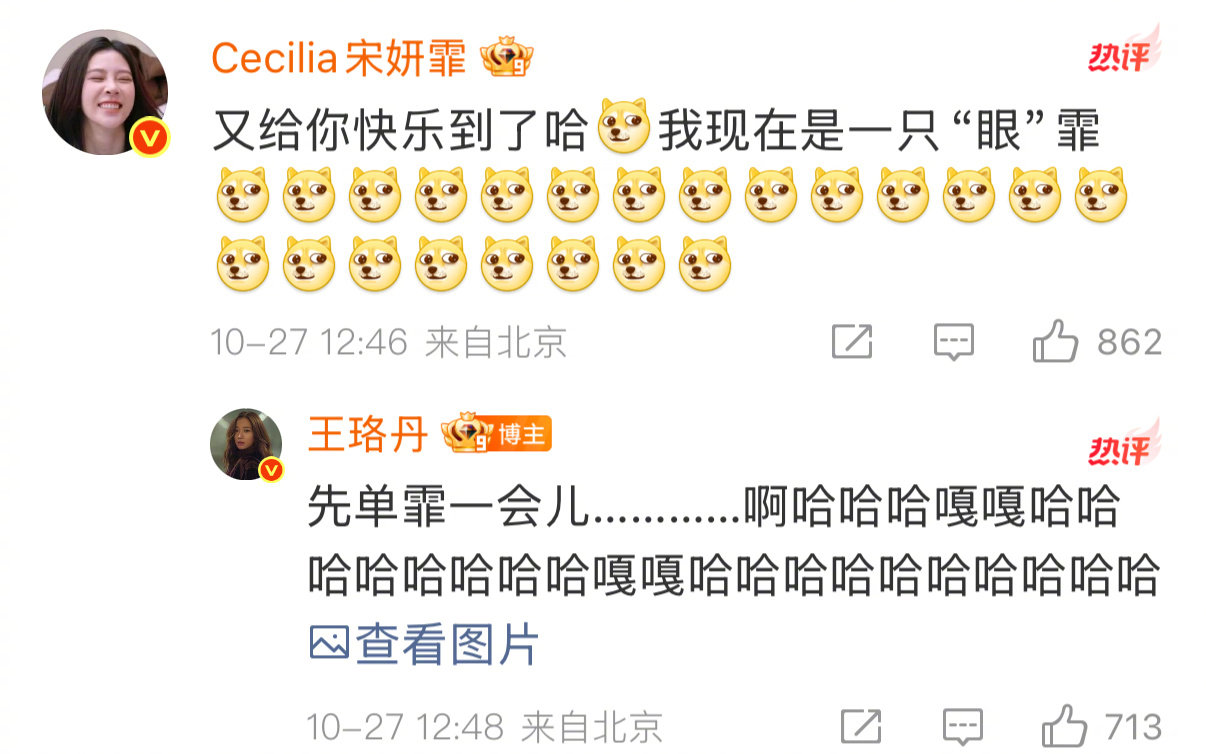Viewport: 1206px width, 754px height.
Task: Tap the crown membership badge beside 王珞丹
Action: [x=467, y=434]
